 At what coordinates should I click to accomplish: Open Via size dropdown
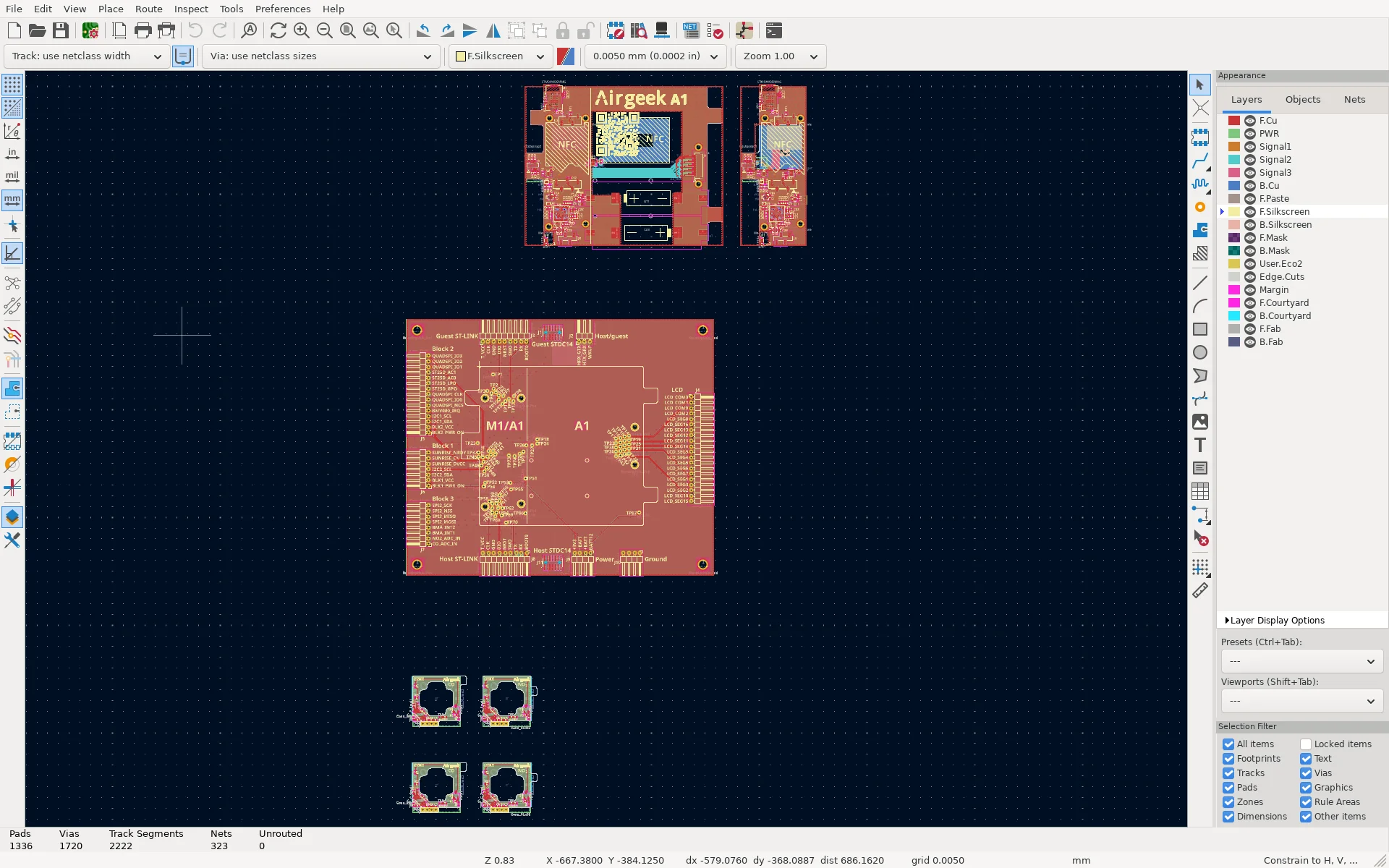(320, 56)
